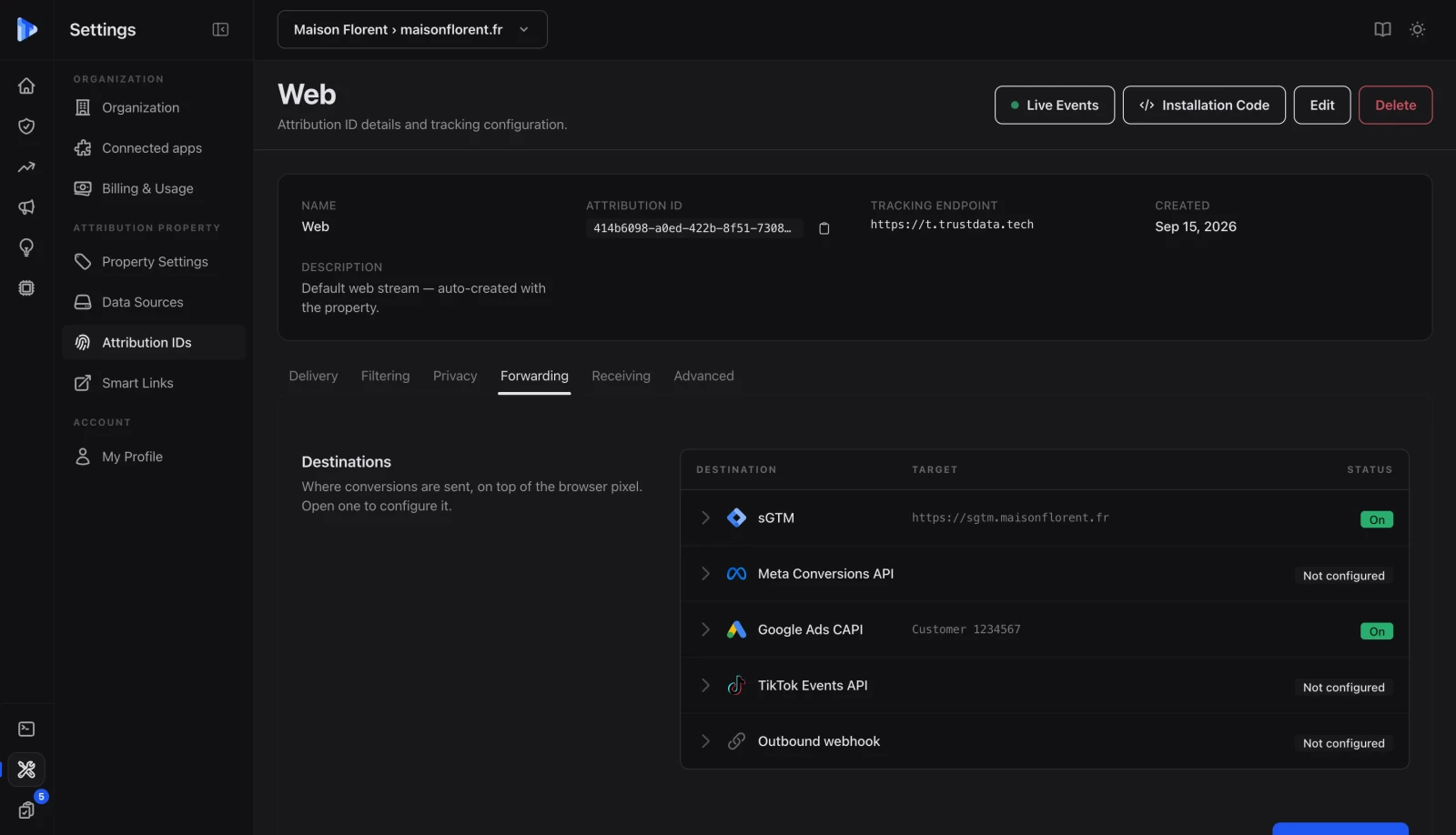The height and width of the screenshot is (835, 1456).
Task: Open the terminal console icon
Action: click(x=26, y=729)
